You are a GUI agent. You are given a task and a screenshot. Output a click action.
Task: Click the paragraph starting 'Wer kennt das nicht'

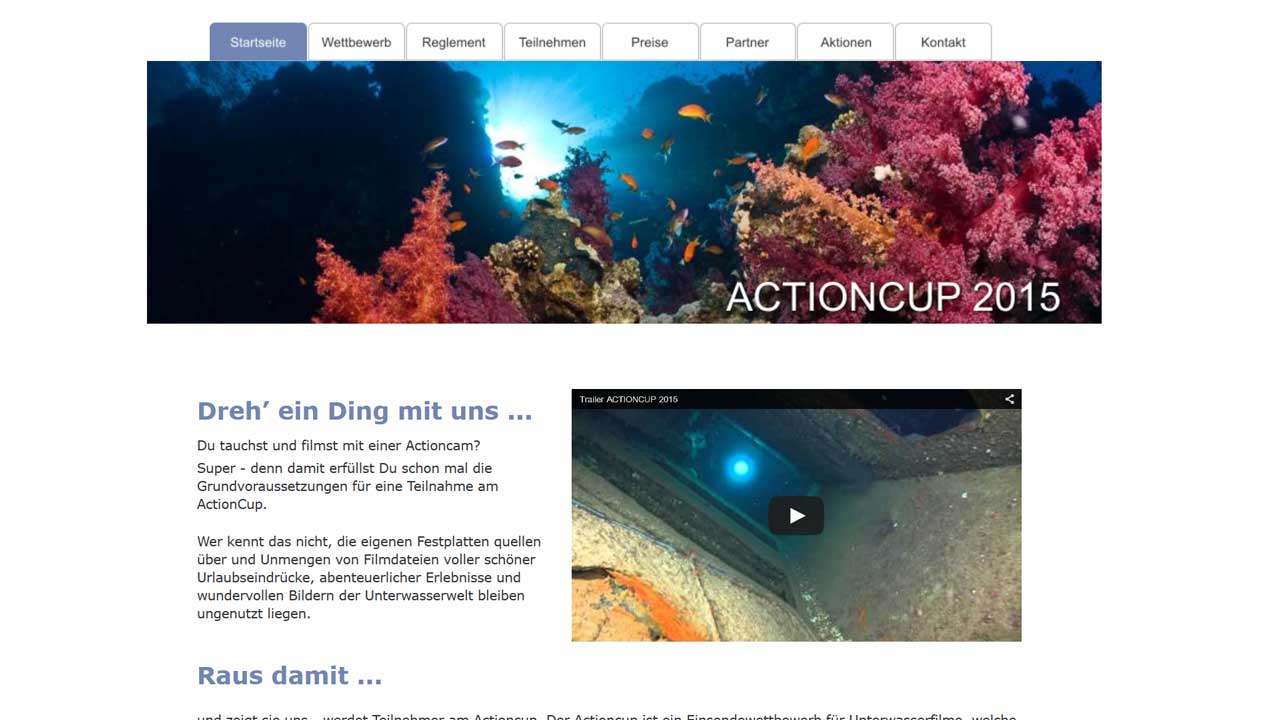[368, 578]
